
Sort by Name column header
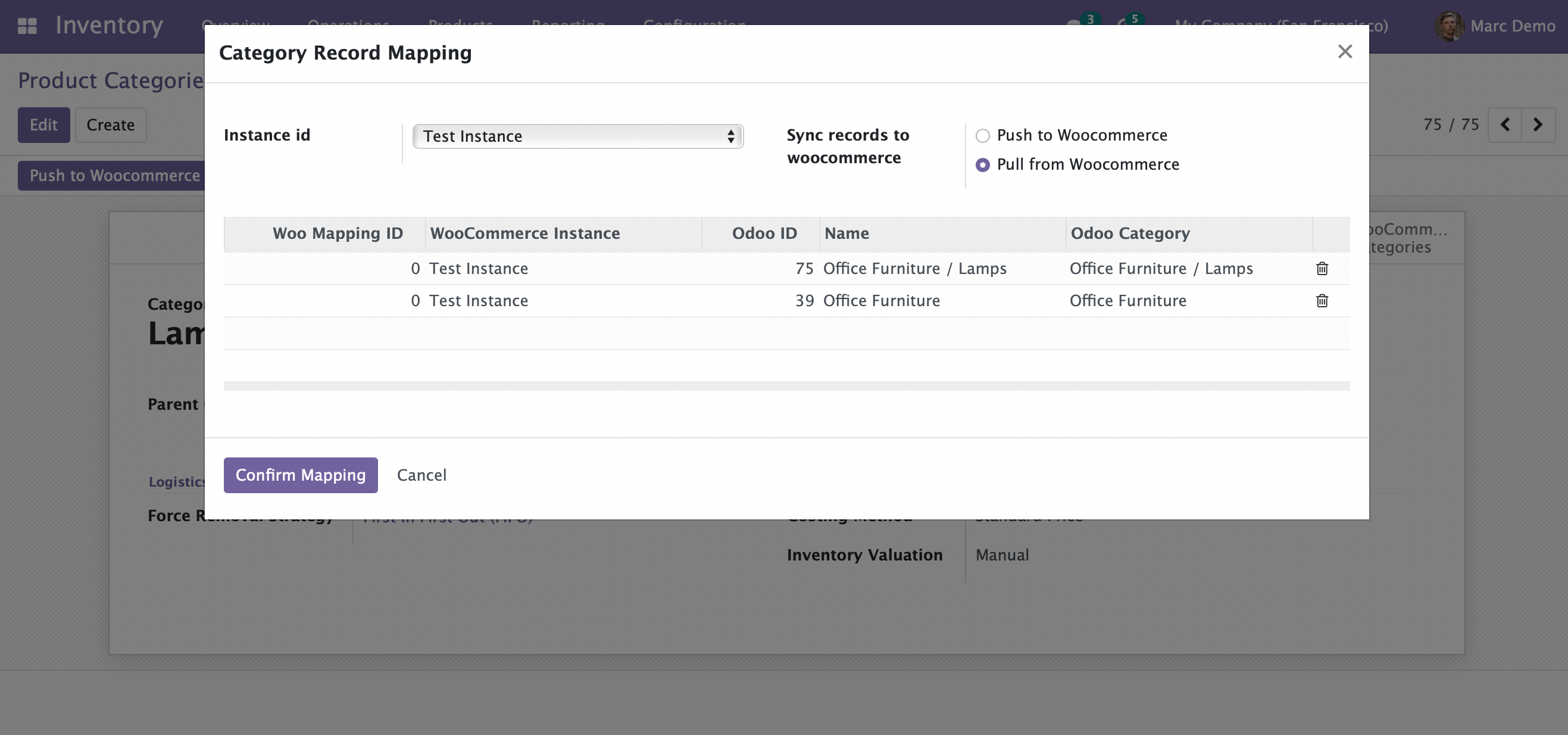[846, 234]
